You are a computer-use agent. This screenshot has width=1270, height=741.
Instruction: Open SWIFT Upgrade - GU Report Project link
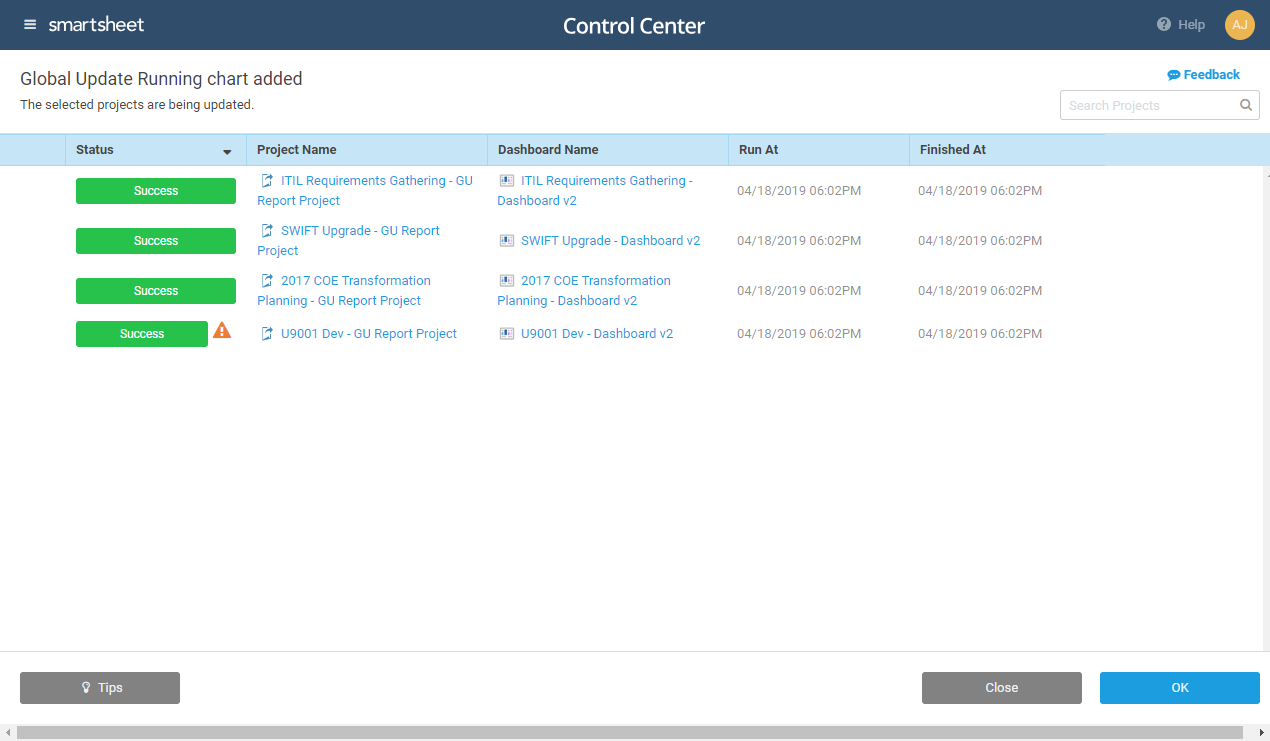349,241
